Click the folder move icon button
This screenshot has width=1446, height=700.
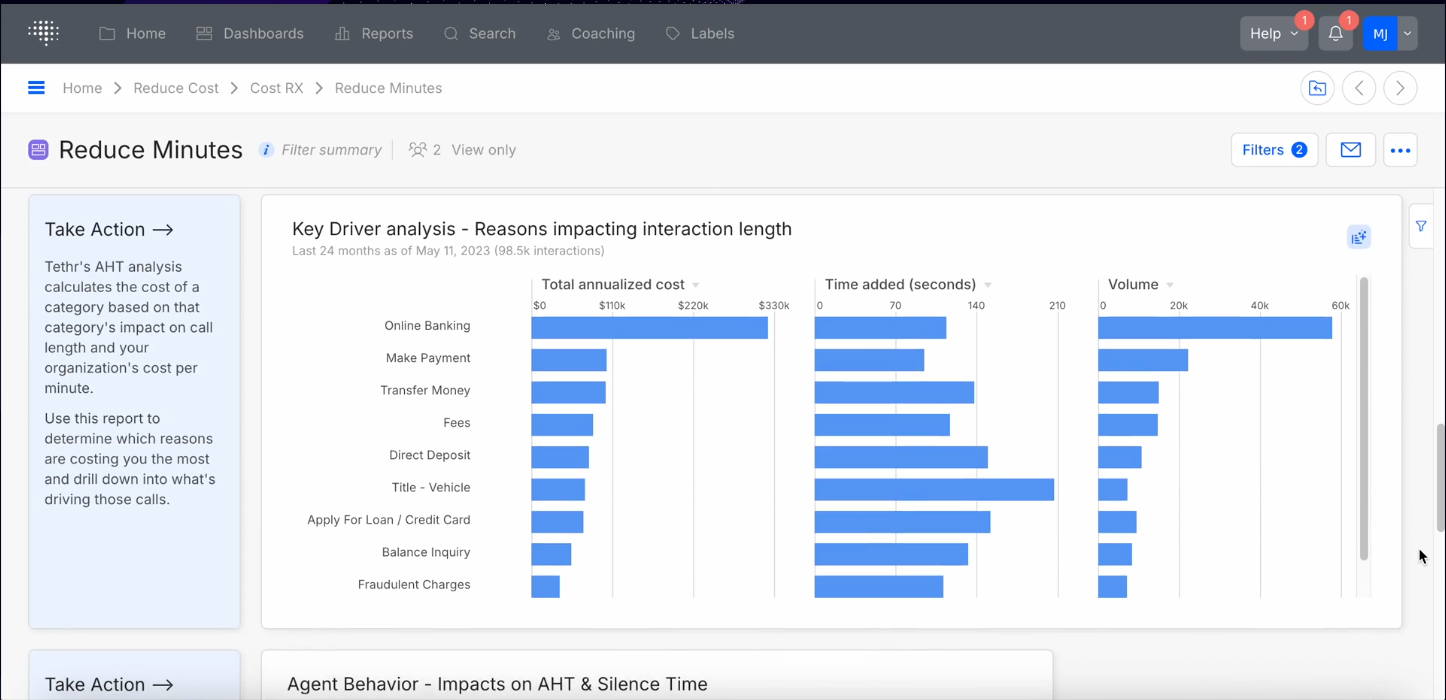coord(1317,88)
